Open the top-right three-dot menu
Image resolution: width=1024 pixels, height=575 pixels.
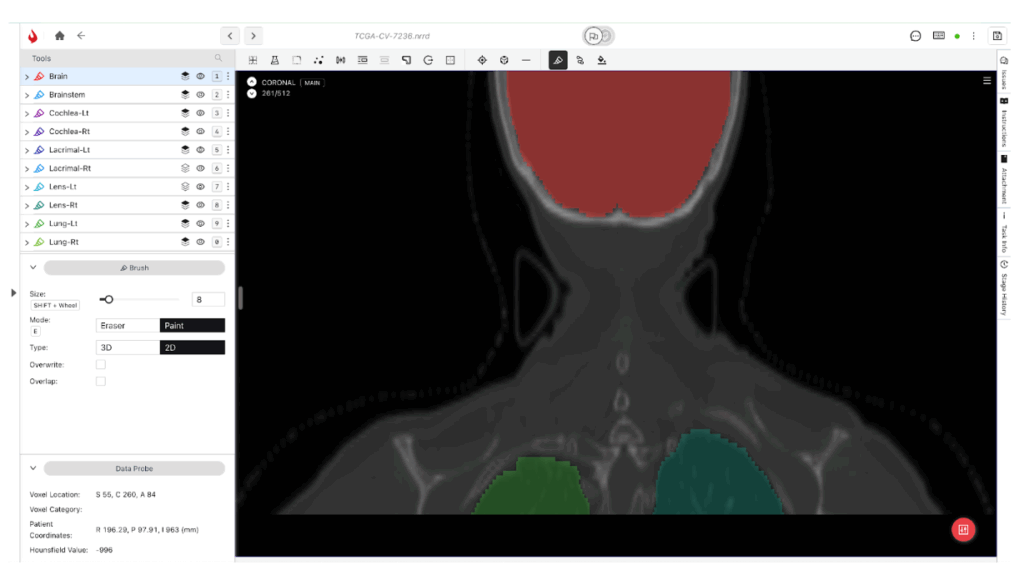(974, 36)
